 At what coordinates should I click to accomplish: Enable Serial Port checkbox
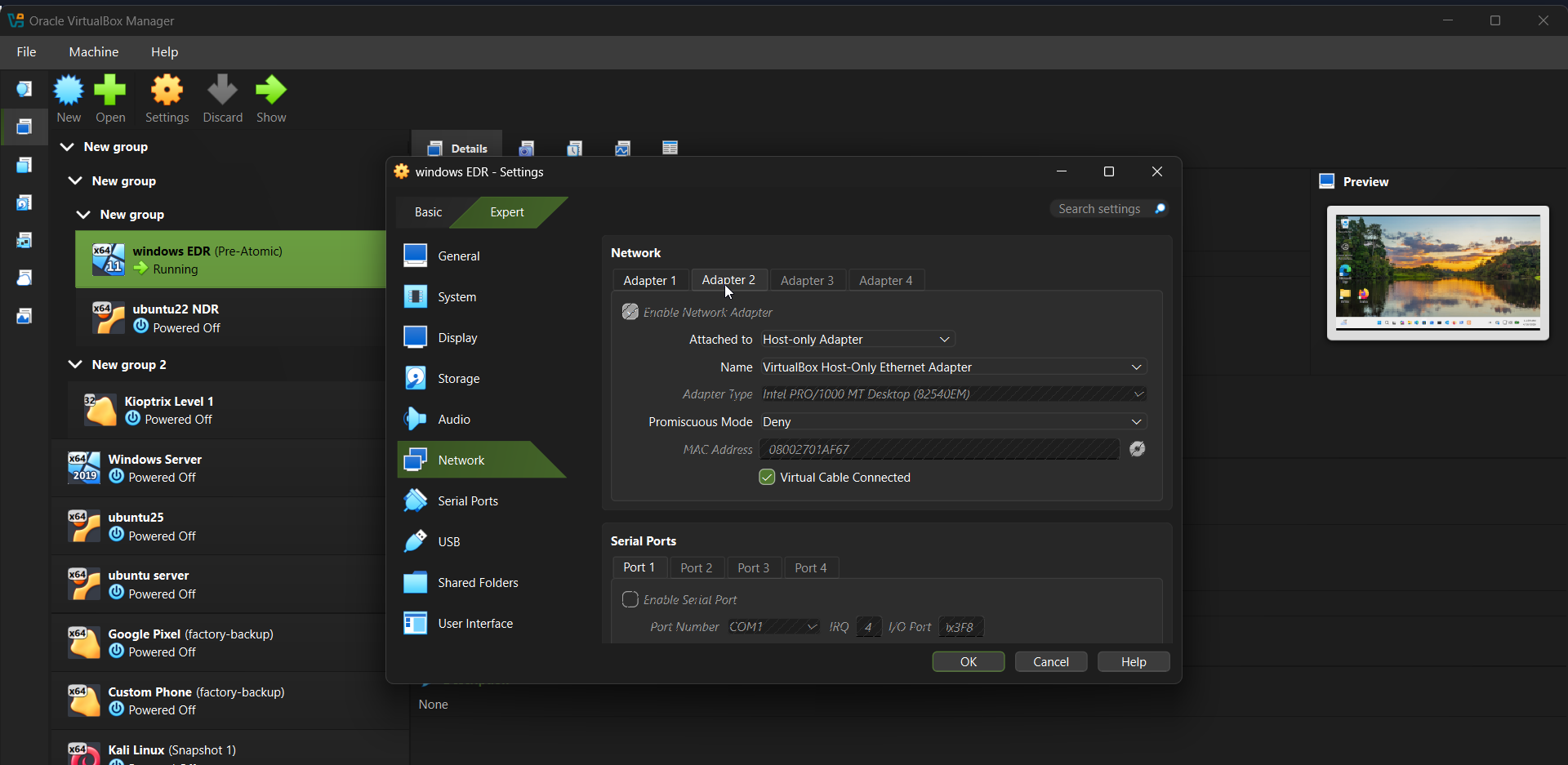point(630,600)
